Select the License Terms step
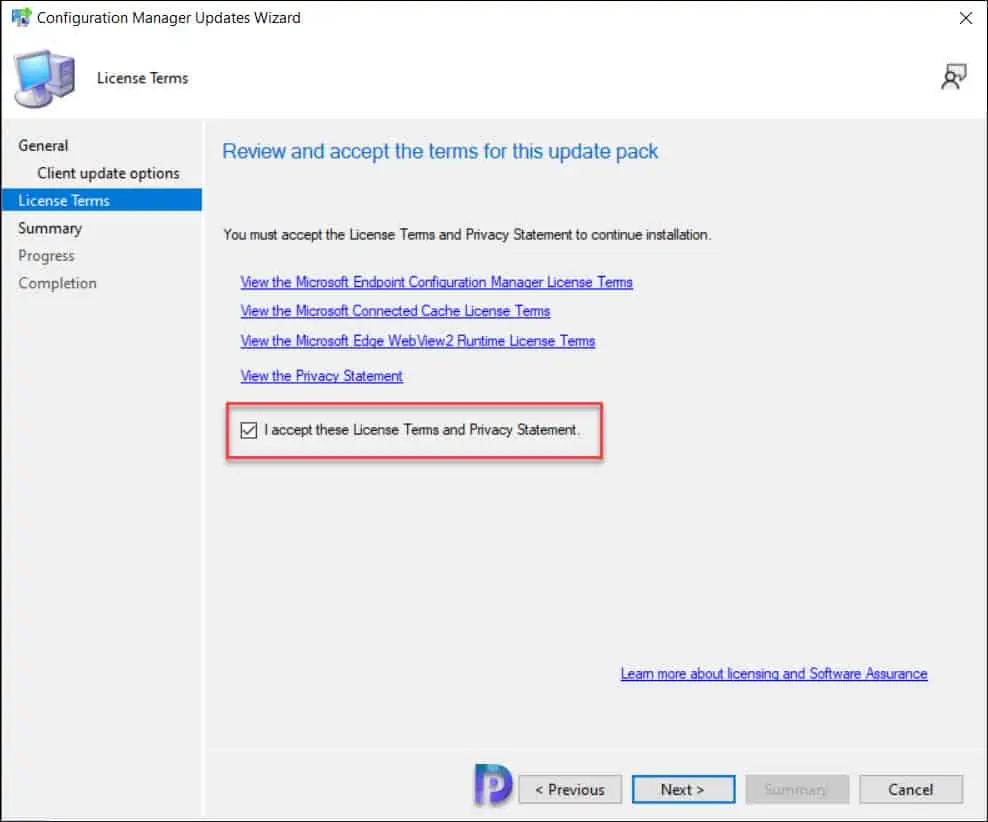Screen dimensions: 988x822 [x=101, y=200]
